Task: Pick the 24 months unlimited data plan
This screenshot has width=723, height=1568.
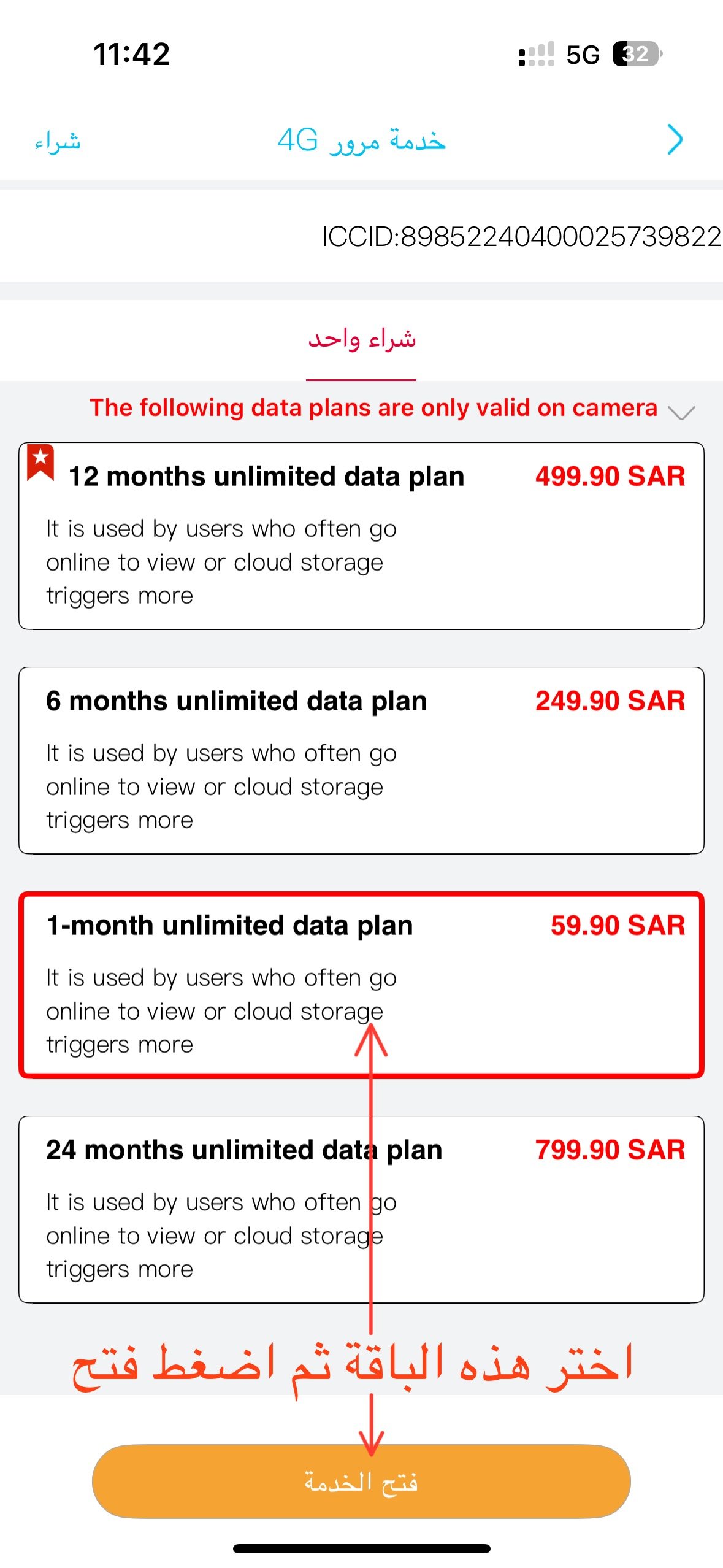Action: click(361, 1209)
